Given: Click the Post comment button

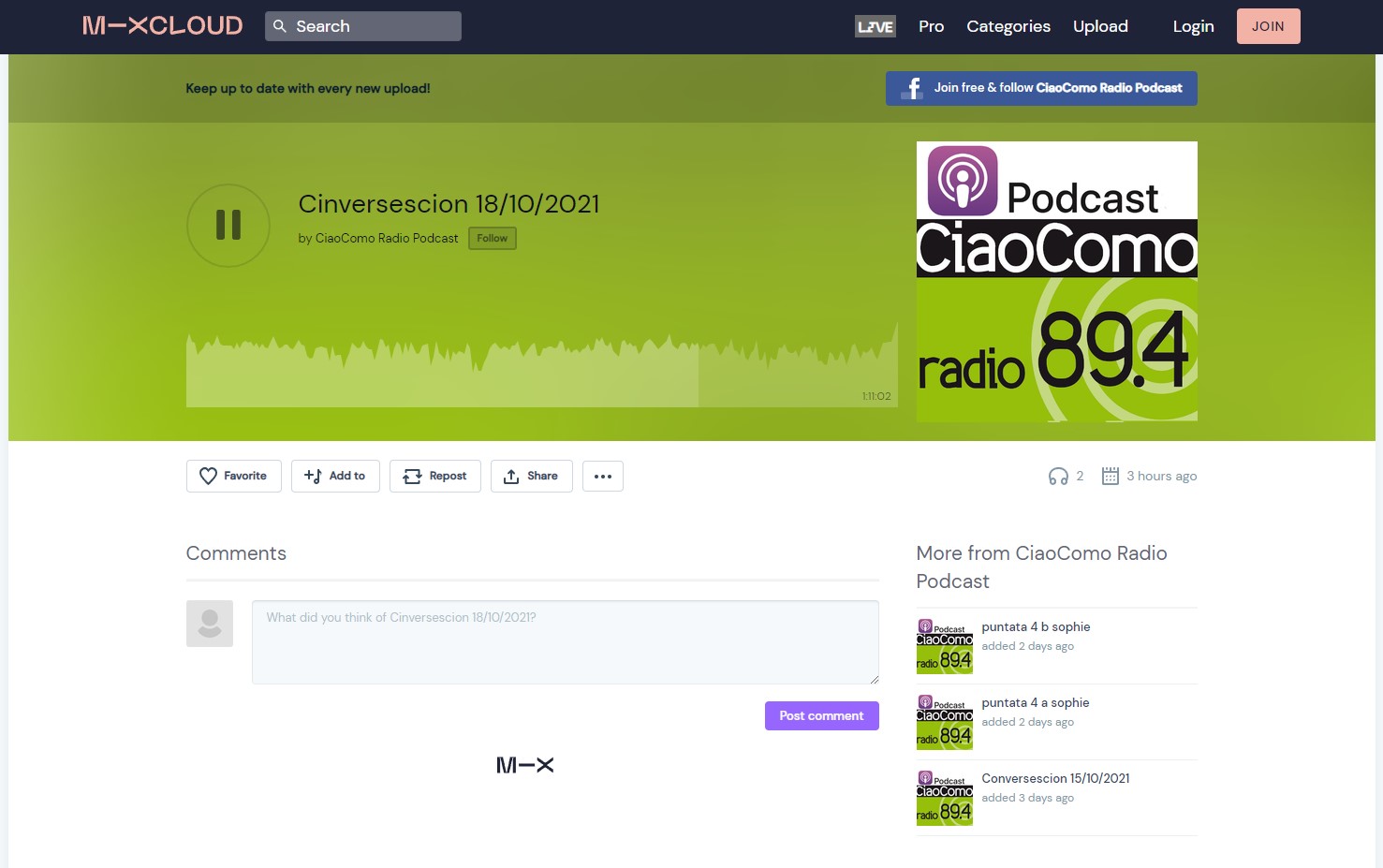Looking at the screenshot, I should point(822,715).
